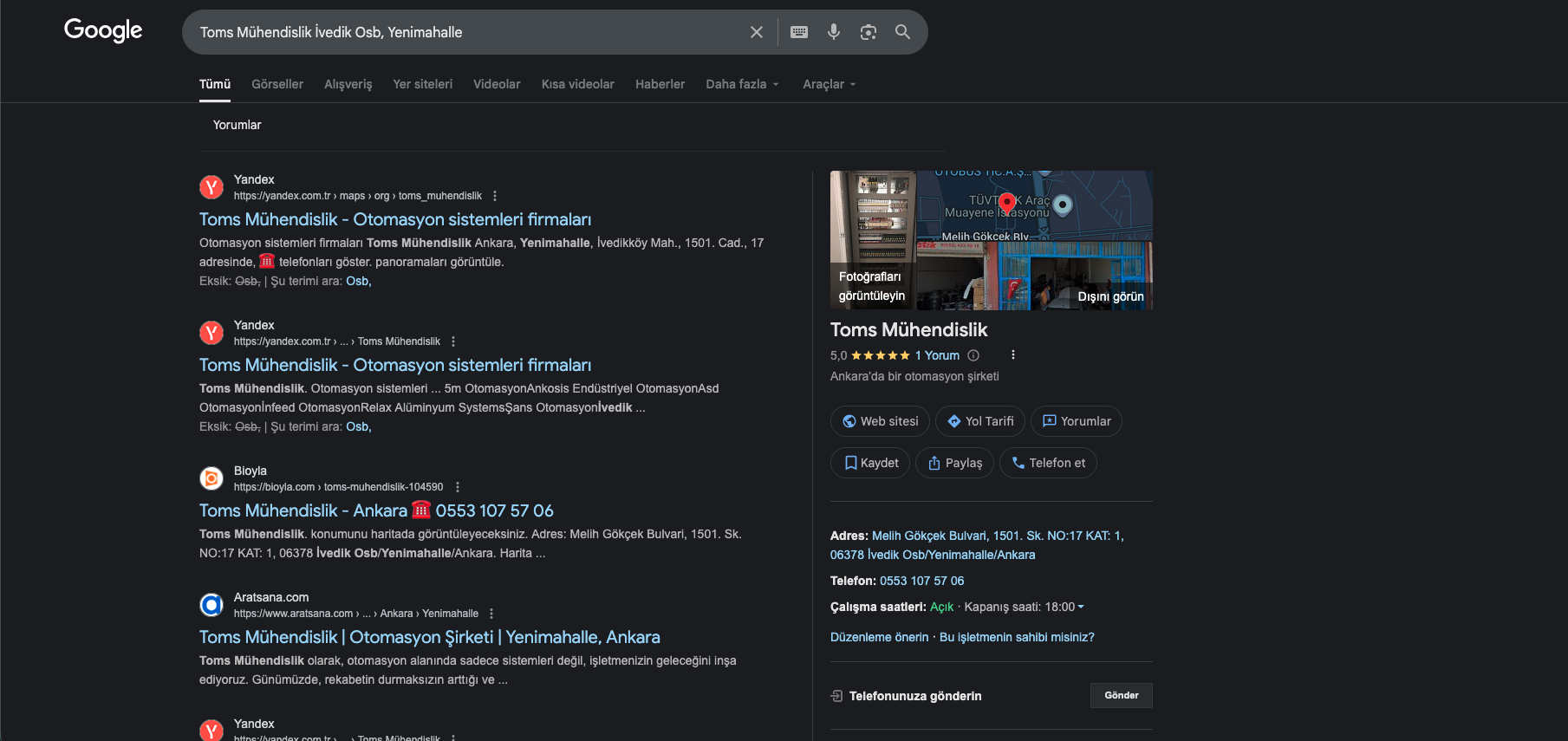Select the Tümü tab
Viewport: 1568px width, 741px height.
click(215, 84)
